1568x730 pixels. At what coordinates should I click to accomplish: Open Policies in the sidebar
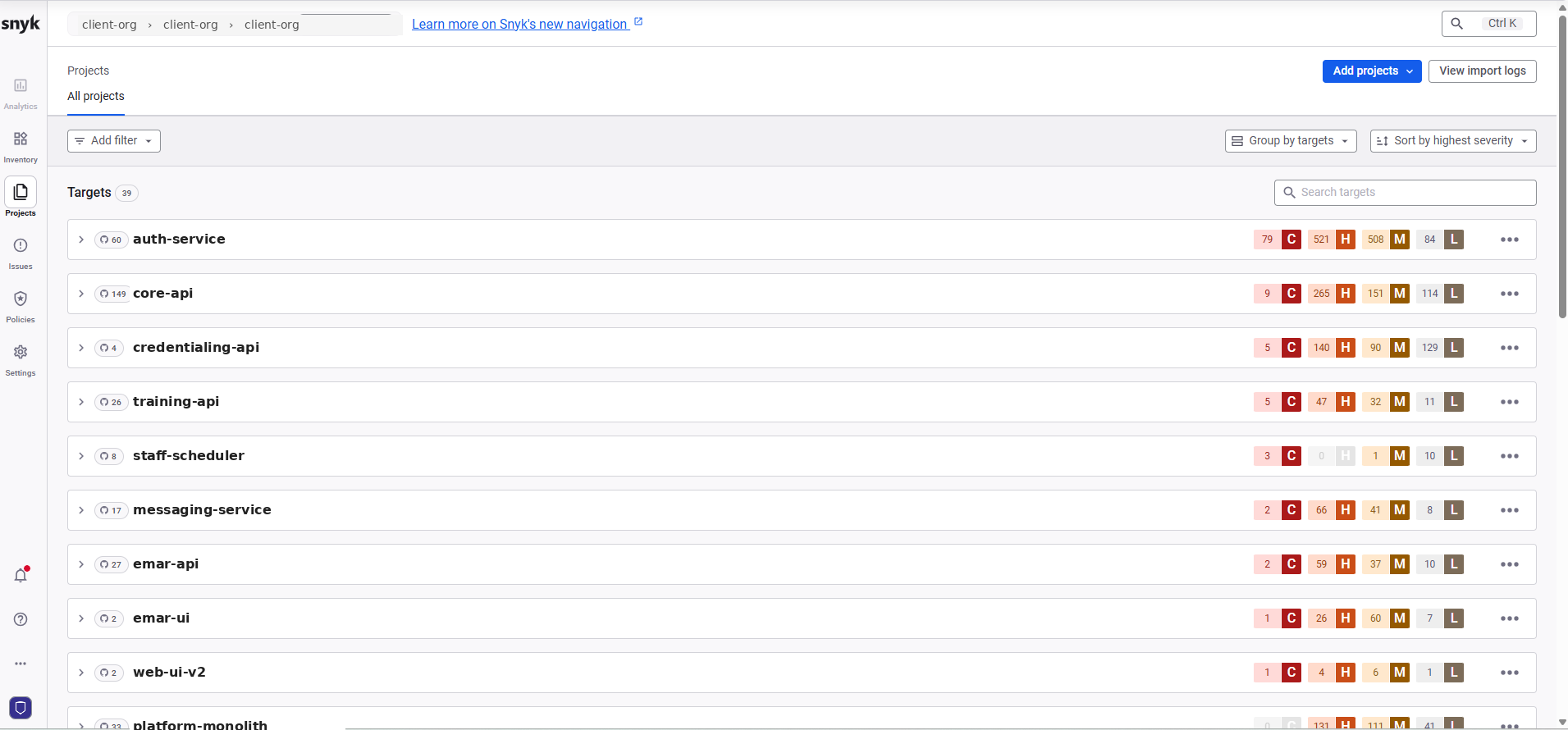(21, 306)
